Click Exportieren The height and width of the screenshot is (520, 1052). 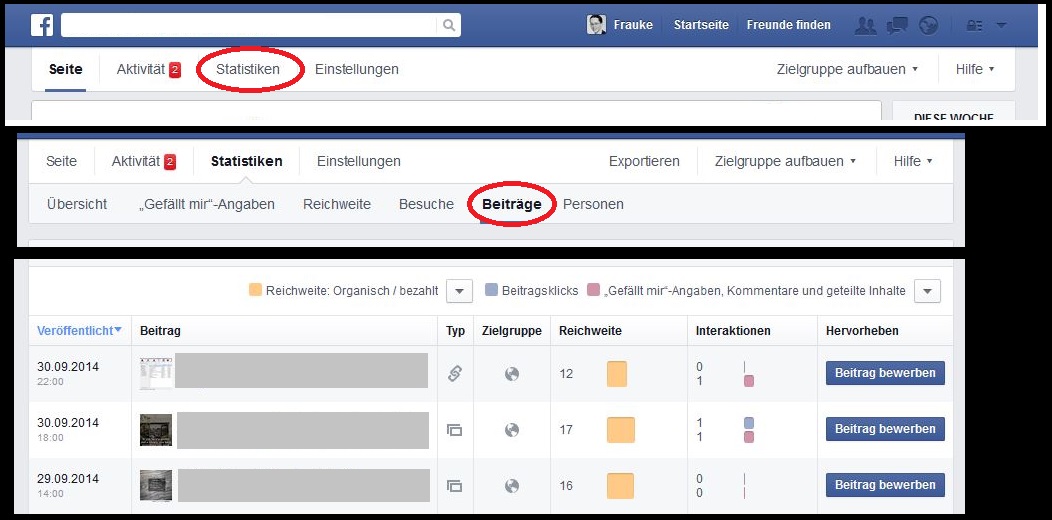point(644,161)
